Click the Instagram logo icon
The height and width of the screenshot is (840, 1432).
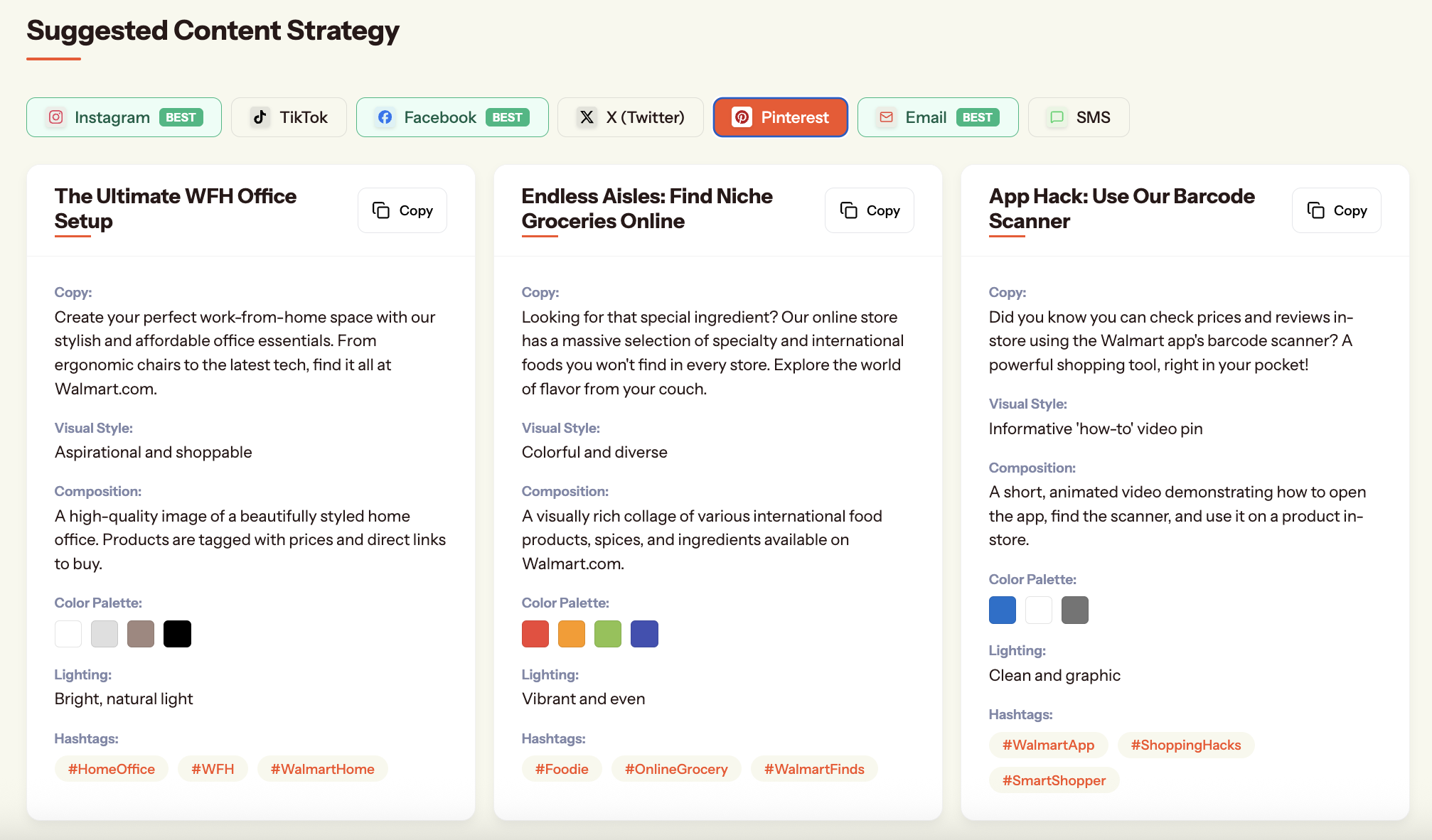(56, 117)
